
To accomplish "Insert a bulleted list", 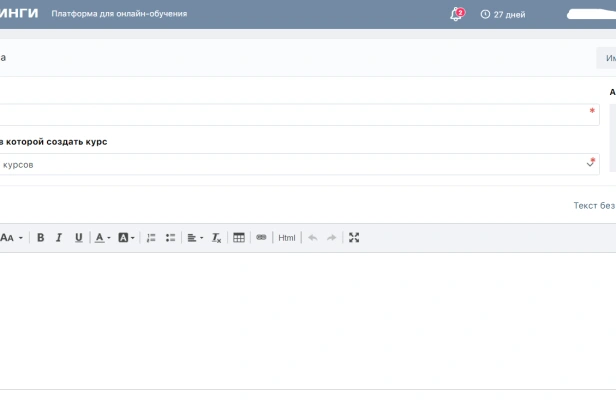I will tap(170, 238).
